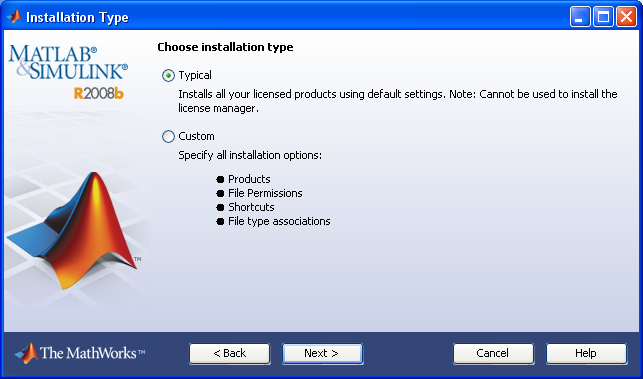
Task: Maximize the Installation Type window
Action: [x=603, y=17]
